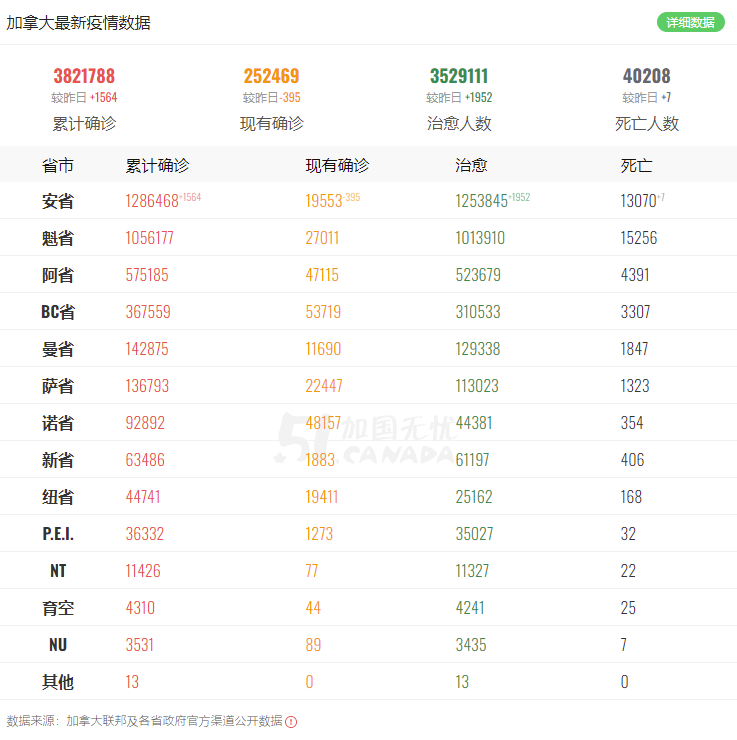Select the 治愈人数 total 3529111
737x740 pixels.
[459, 76]
